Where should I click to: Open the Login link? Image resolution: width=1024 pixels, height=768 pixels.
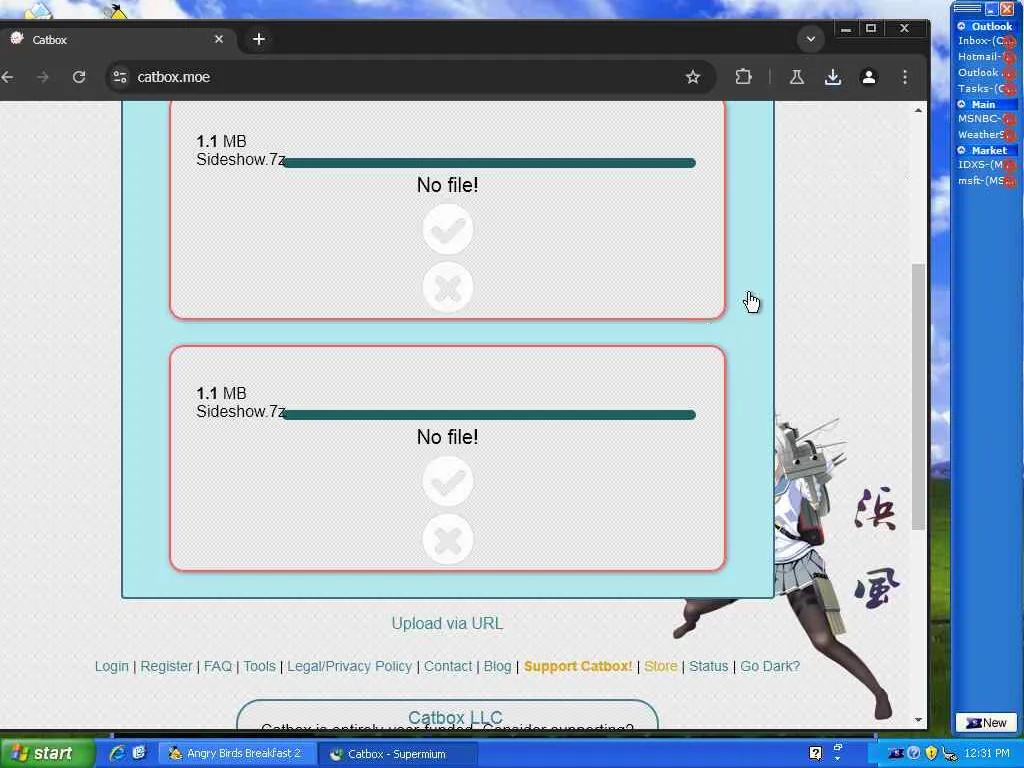pos(112,666)
